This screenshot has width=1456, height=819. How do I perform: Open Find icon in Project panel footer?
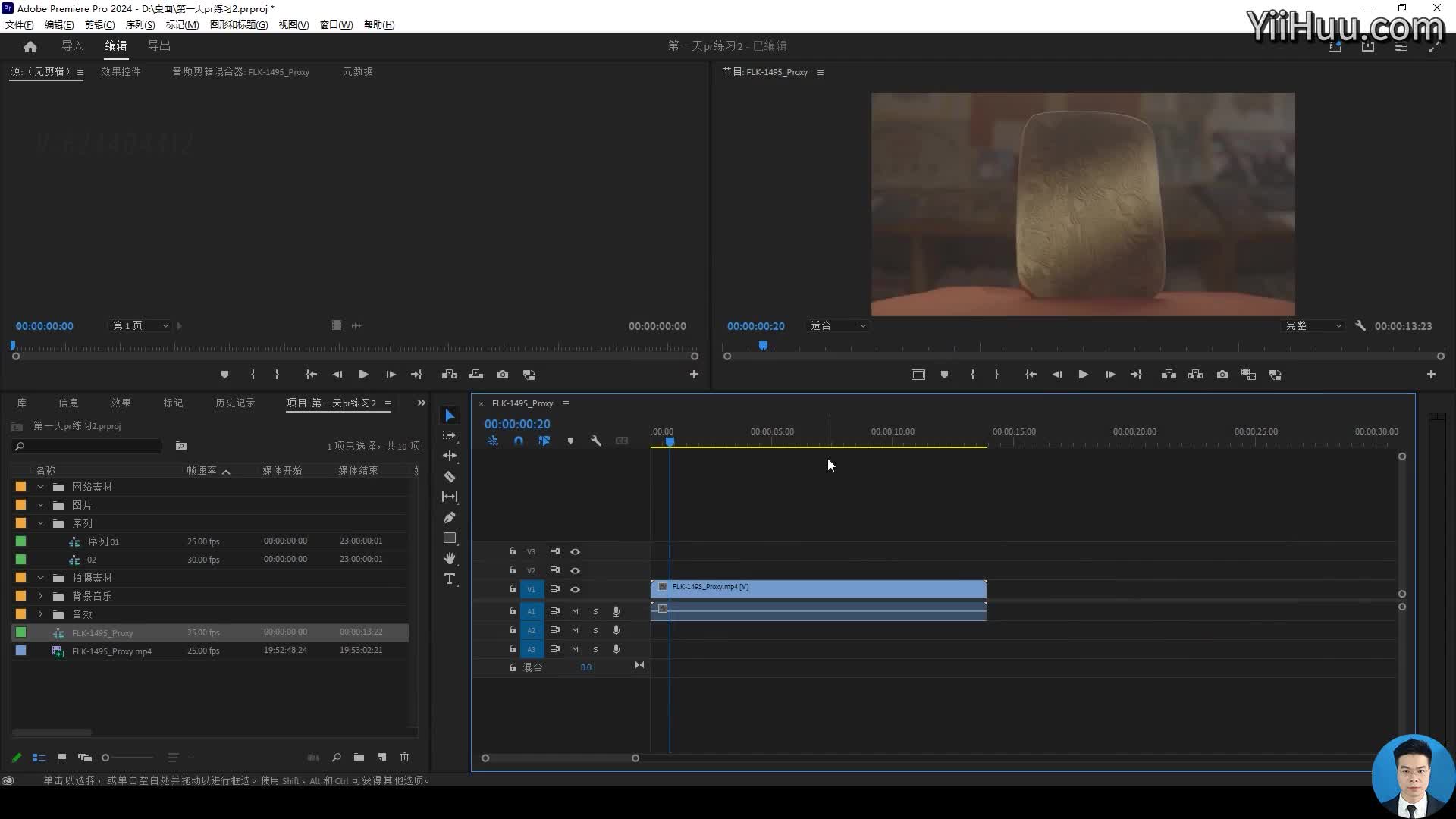pyautogui.click(x=337, y=757)
